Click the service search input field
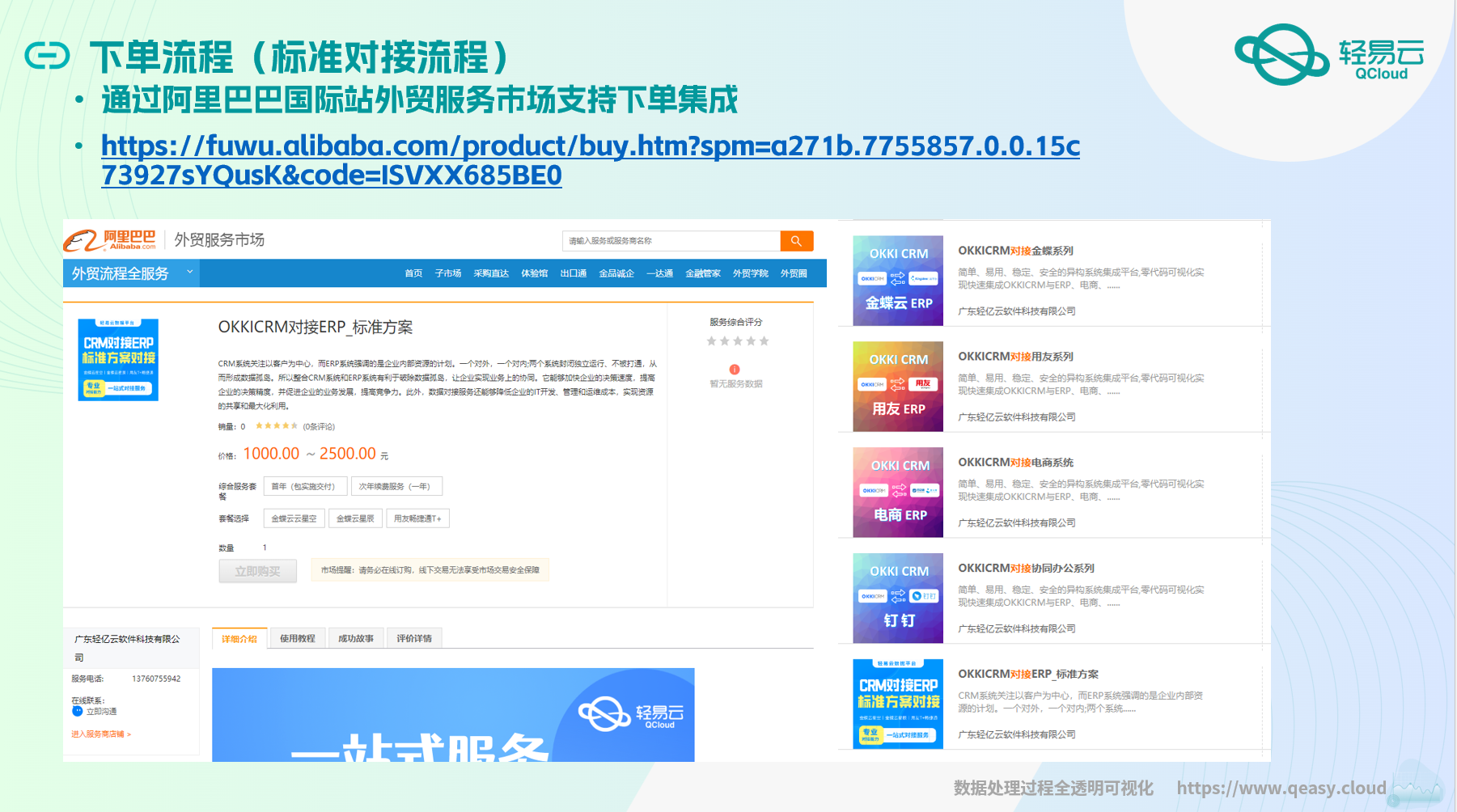 [x=671, y=241]
